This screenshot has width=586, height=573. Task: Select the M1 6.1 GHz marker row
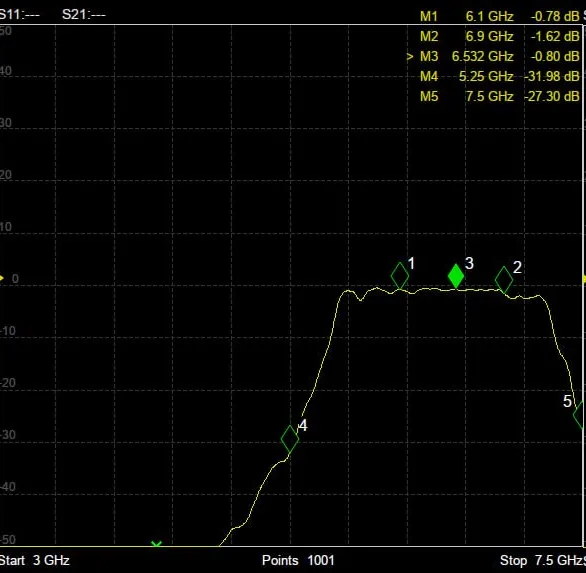(499, 16)
